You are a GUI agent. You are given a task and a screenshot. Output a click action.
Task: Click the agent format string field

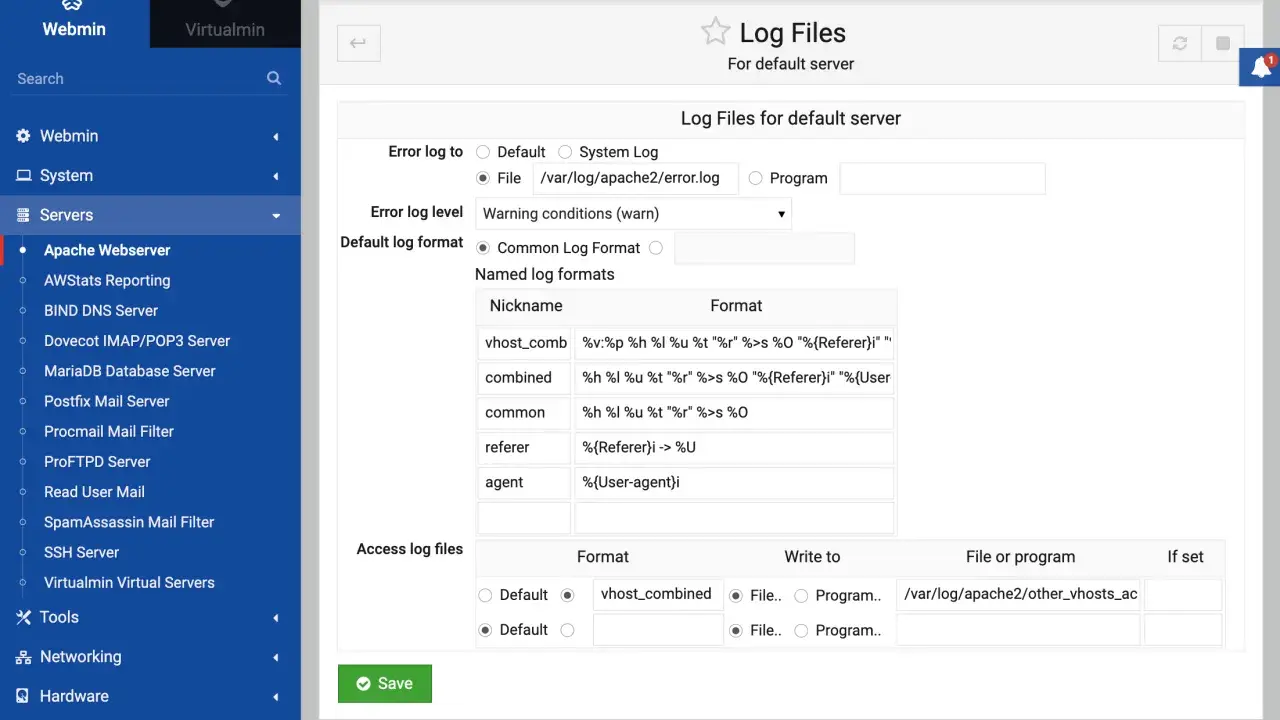[x=734, y=483]
